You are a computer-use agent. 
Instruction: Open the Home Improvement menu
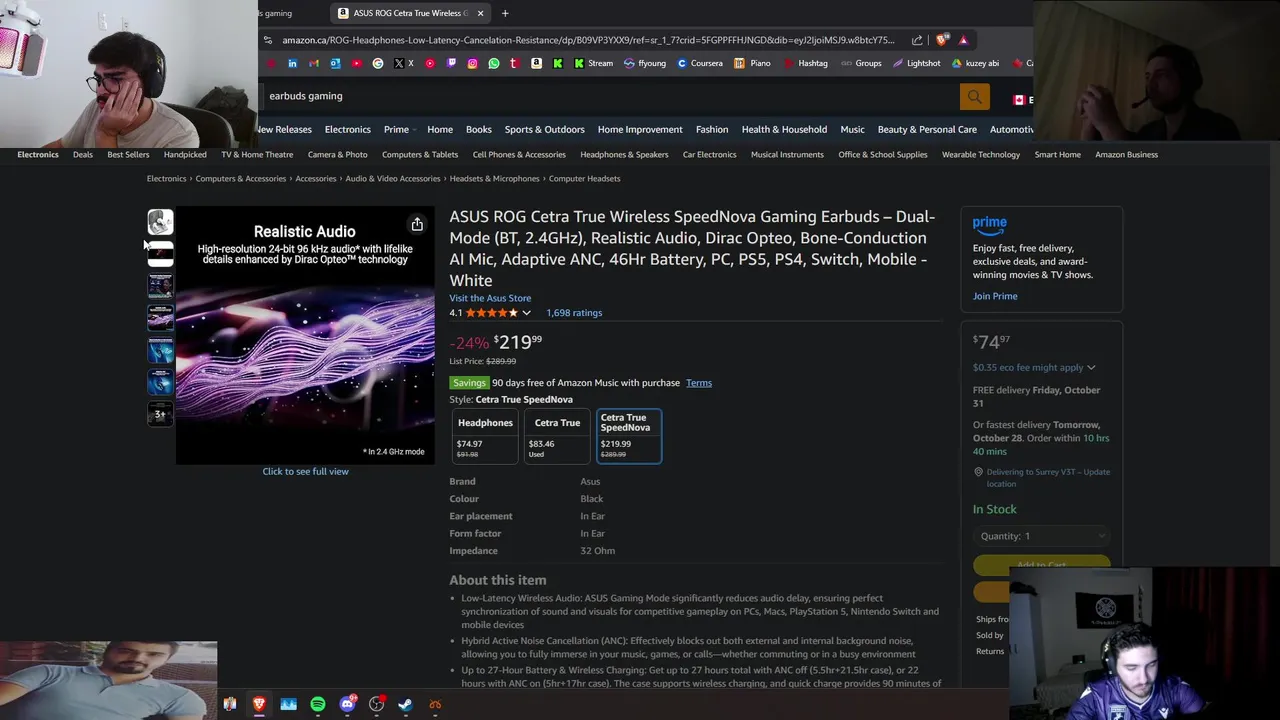[640, 129]
